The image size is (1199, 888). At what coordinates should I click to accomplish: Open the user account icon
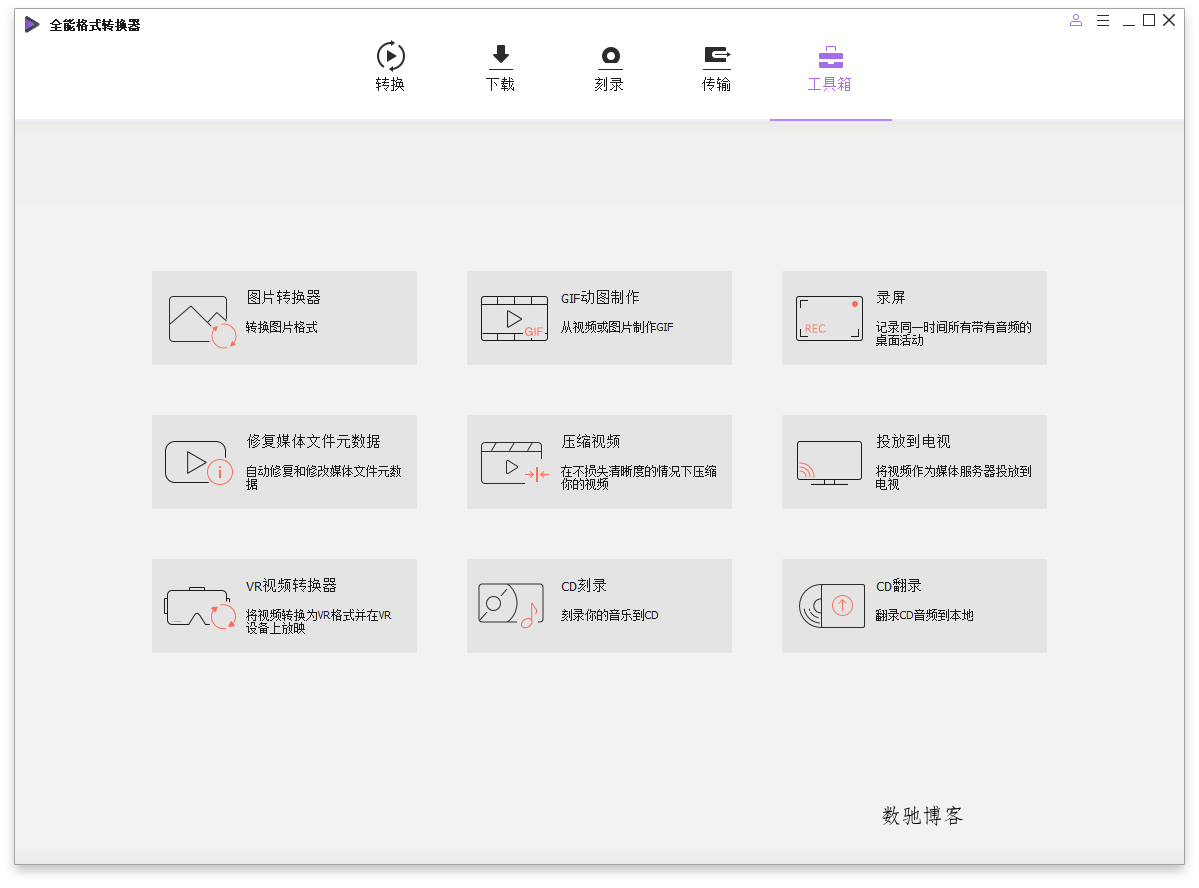[x=1076, y=21]
